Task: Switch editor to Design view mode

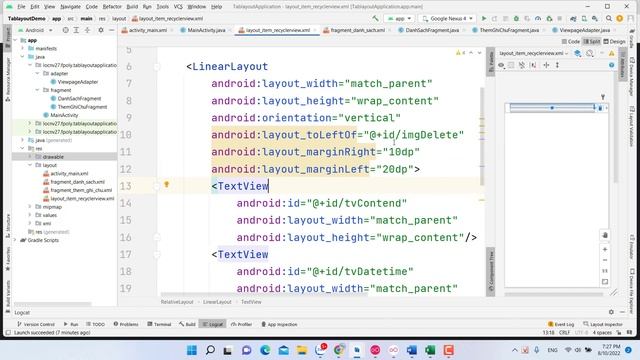Action: [x=614, y=42]
